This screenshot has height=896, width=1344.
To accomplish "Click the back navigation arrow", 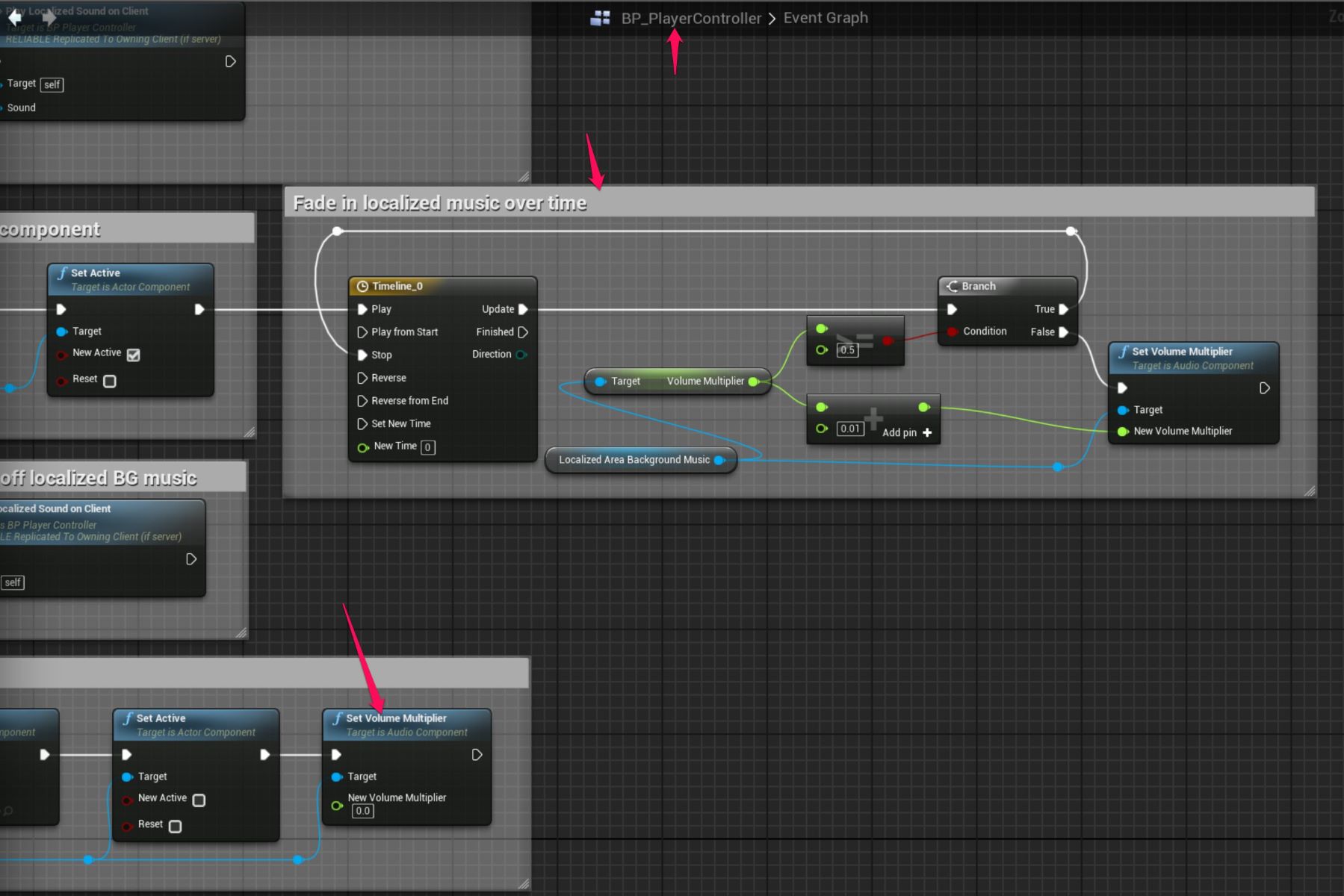I will click(15, 18).
